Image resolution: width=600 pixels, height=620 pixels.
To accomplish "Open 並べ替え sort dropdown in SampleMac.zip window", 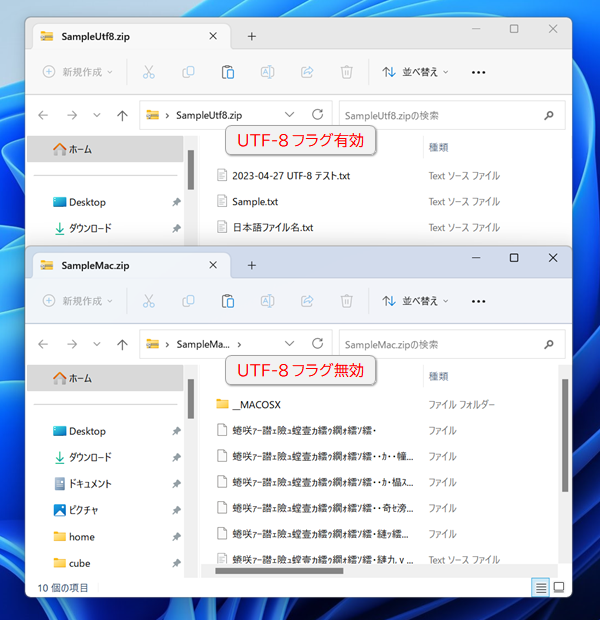I will click(415, 301).
